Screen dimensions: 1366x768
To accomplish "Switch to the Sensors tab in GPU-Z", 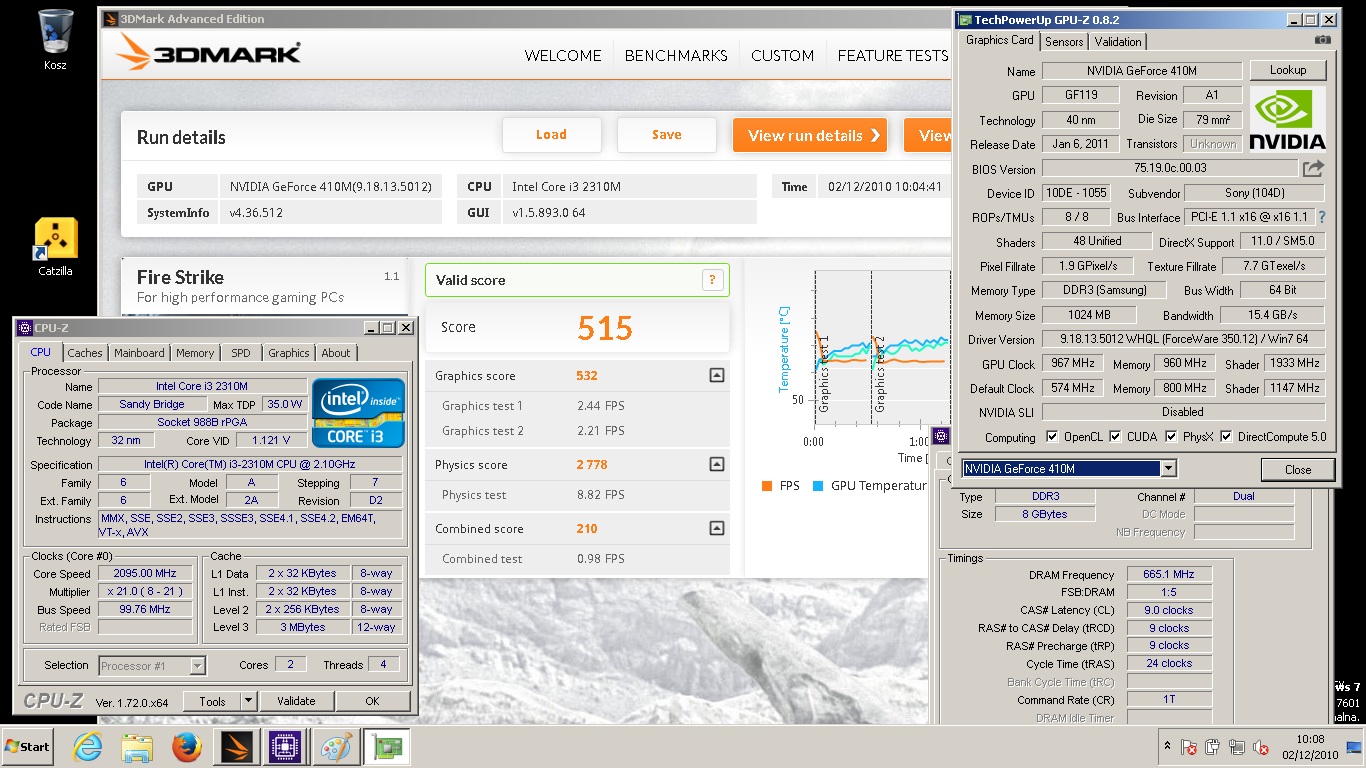I will click(1064, 41).
